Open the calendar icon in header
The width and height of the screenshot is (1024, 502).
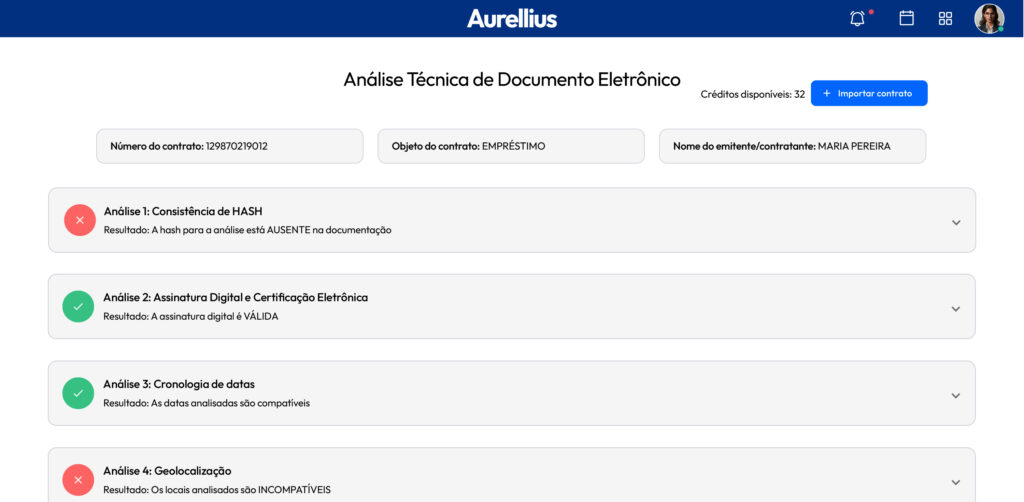(906, 18)
